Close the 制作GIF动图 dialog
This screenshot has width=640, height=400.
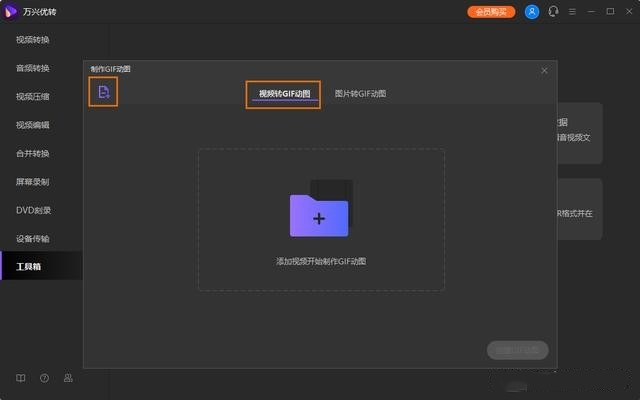(544, 70)
